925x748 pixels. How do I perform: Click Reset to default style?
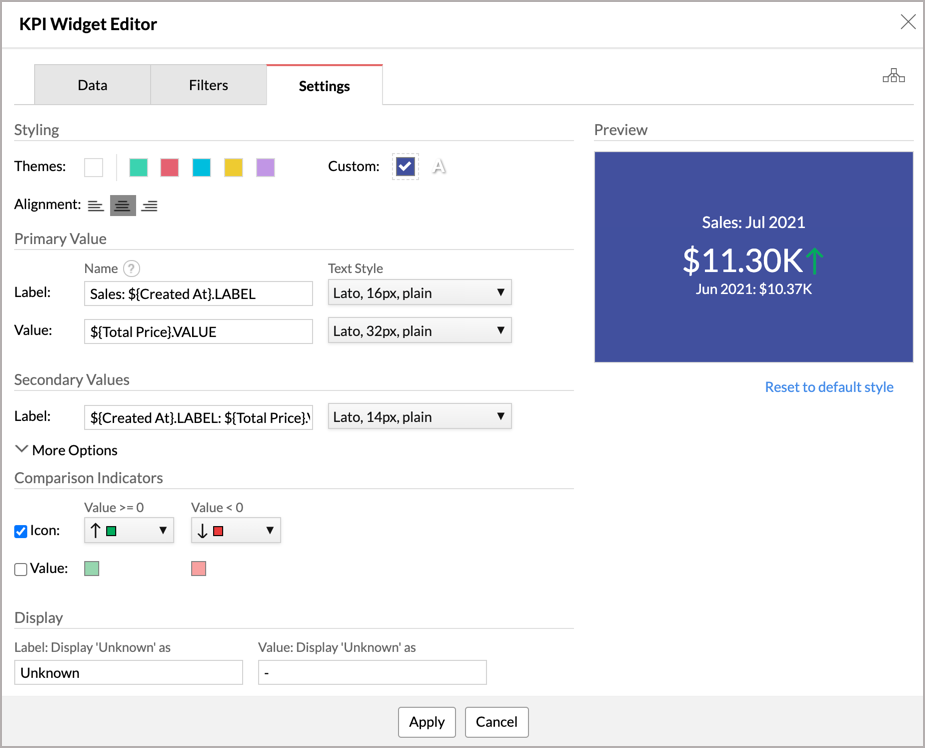(x=829, y=387)
